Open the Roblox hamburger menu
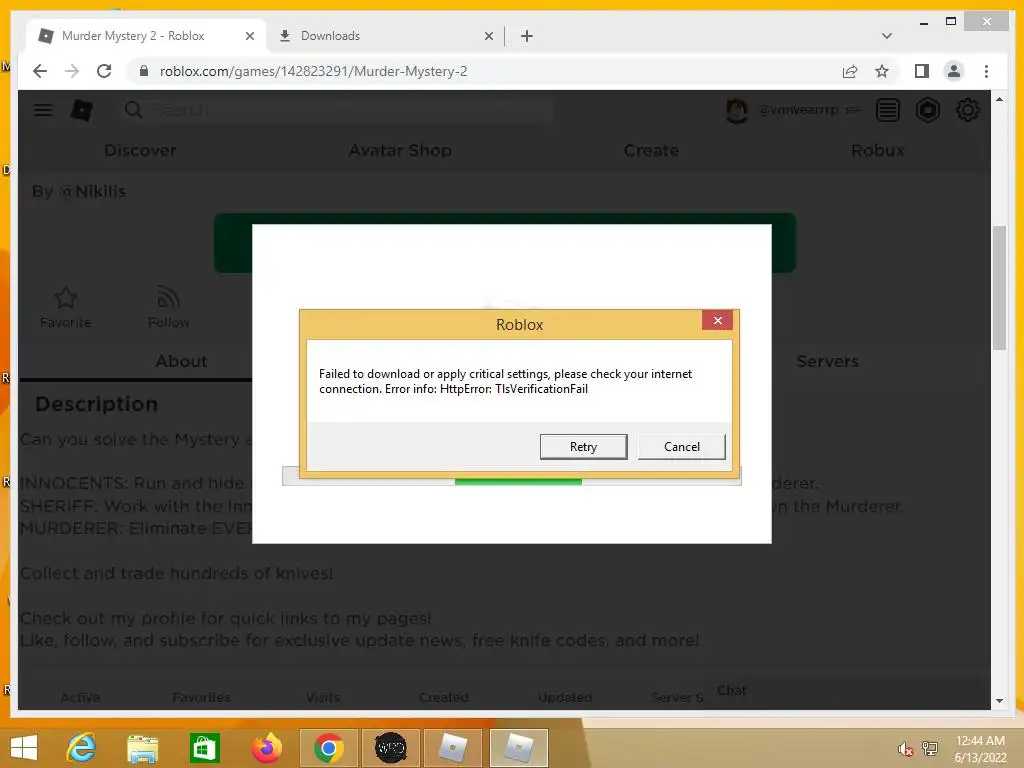The height and width of the screenshot is (768, 1024). pos(43,110)
